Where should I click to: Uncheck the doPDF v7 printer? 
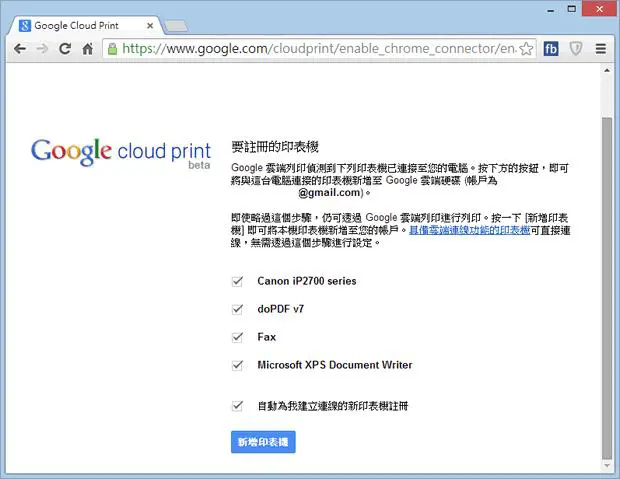click(237, 309)
